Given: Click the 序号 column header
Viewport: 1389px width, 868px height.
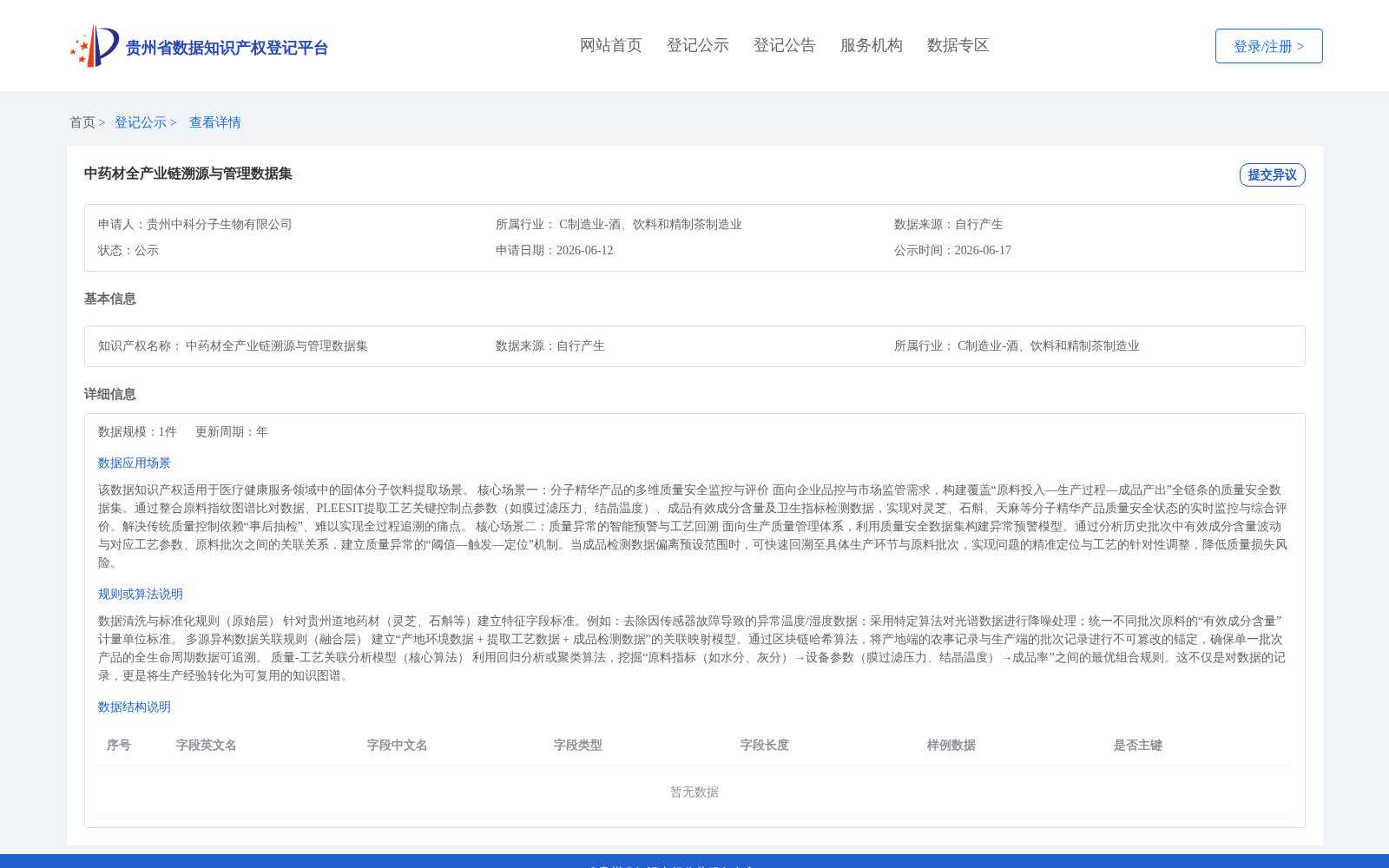Looking at the screenshot, I should coord(119,745).
